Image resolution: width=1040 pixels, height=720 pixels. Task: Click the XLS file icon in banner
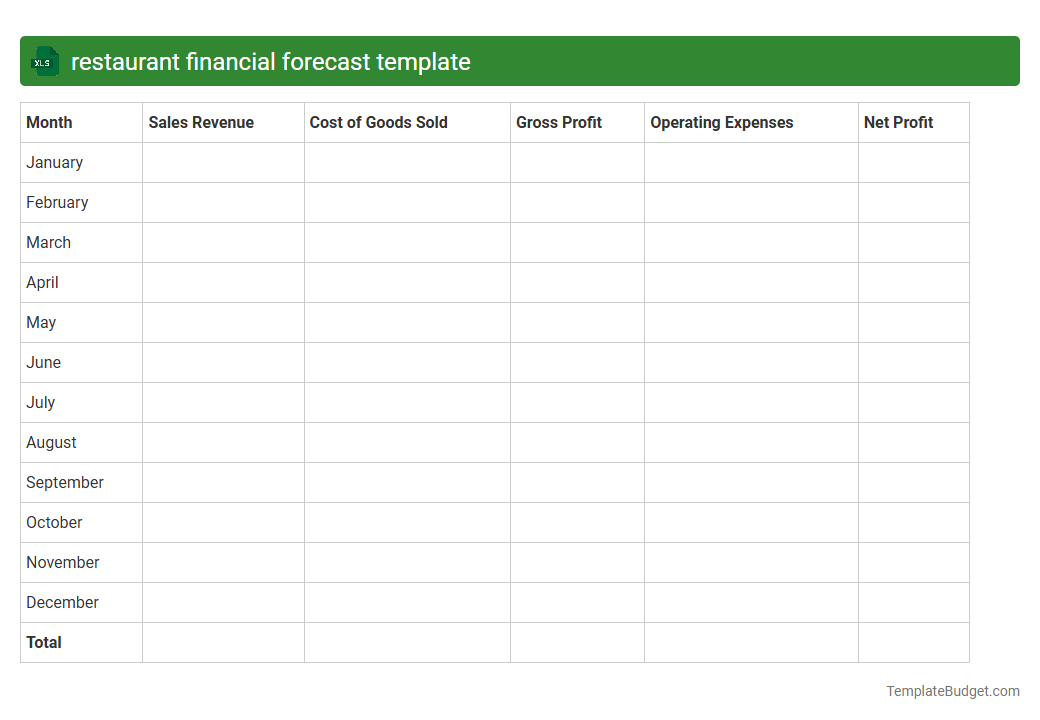point(44,61)
